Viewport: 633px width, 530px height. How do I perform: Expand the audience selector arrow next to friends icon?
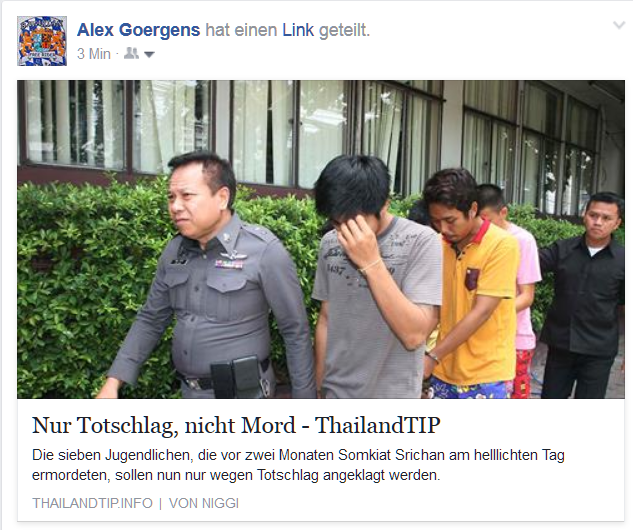(x=149, y=54)
